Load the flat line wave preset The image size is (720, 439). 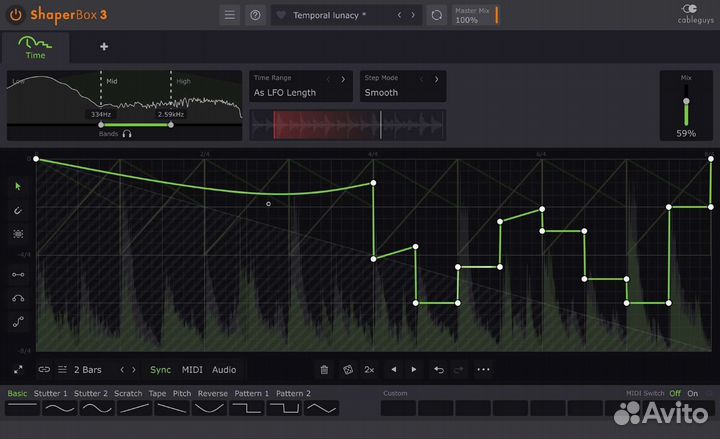(x=22, y=408)
